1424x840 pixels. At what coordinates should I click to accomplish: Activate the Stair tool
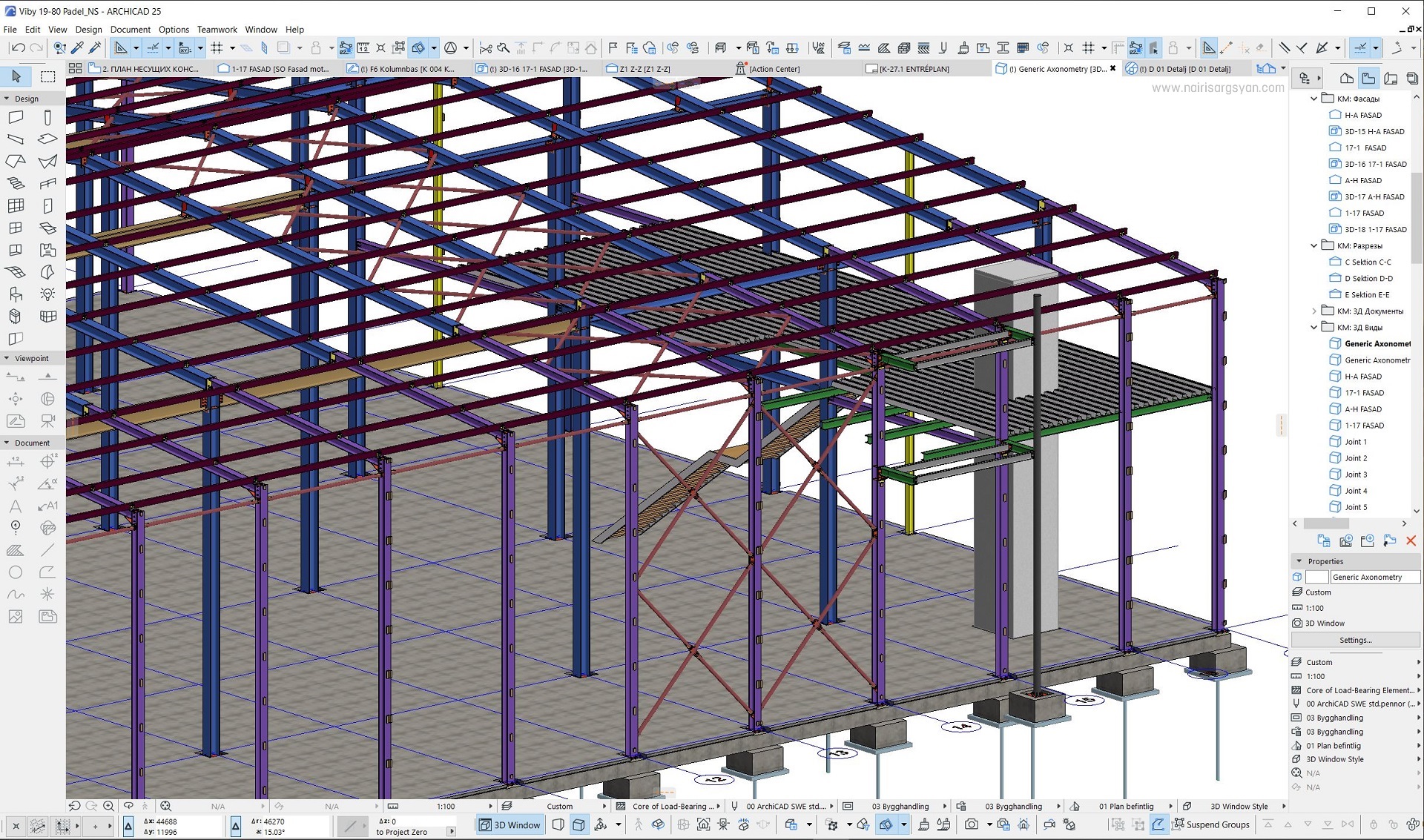[x=16, y=184]
